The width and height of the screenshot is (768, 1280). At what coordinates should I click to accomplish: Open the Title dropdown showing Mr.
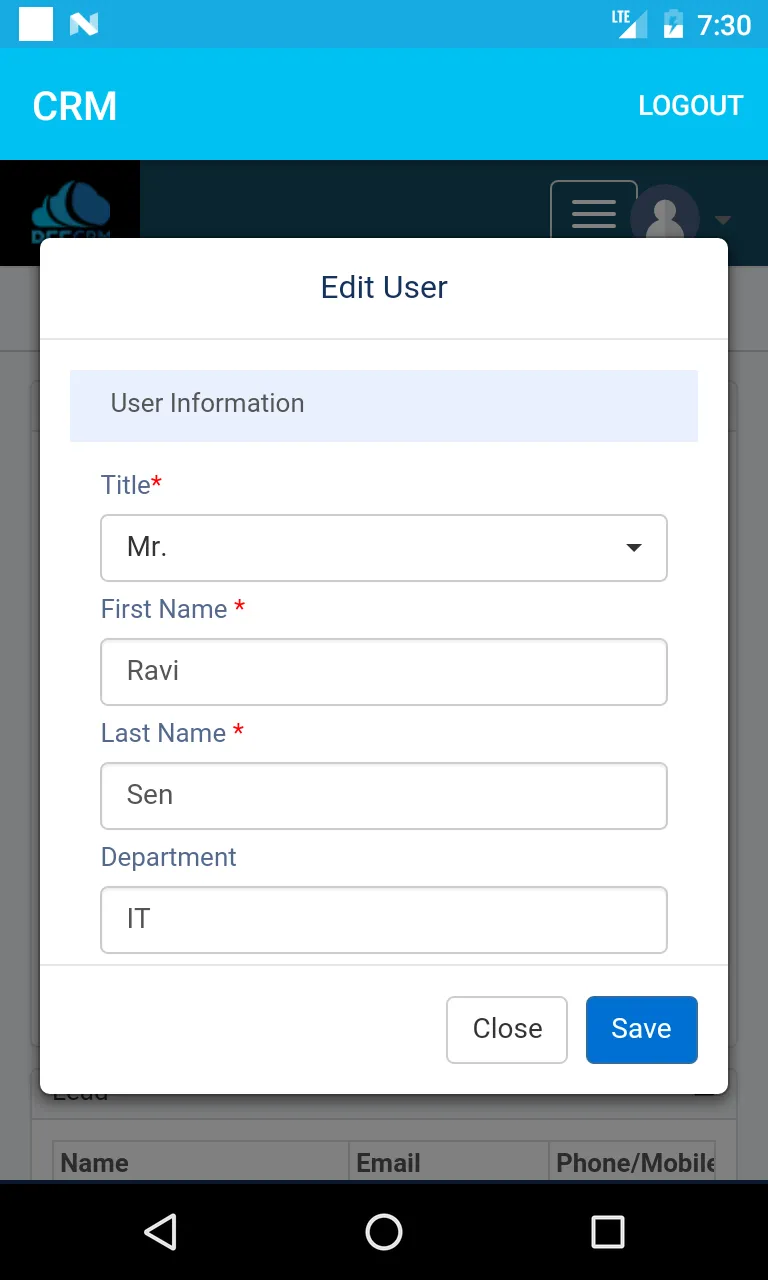click(x=384, y=548)
